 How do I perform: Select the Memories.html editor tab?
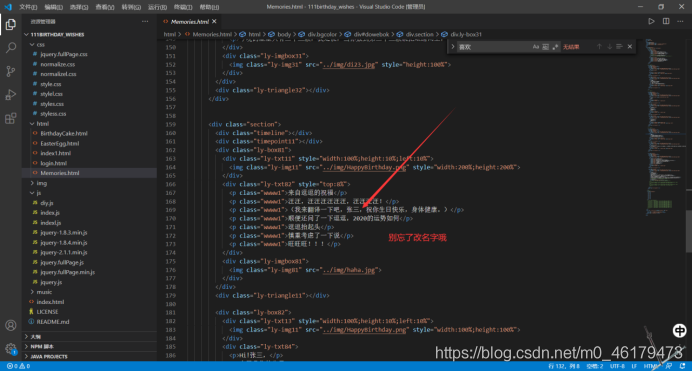pyautogui.click(x=189, y=21)
